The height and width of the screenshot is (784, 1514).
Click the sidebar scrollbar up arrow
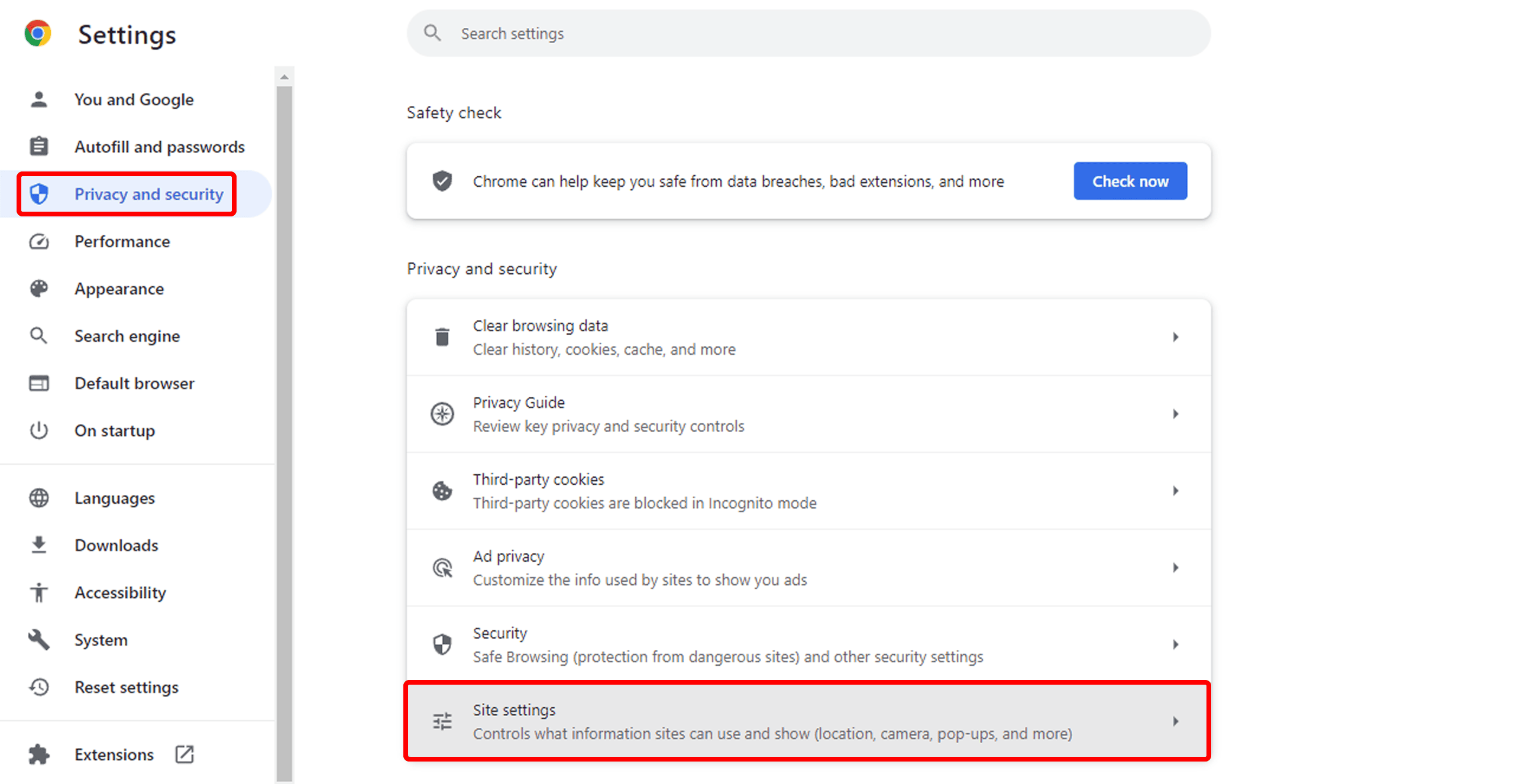click(x=284, y=77)
